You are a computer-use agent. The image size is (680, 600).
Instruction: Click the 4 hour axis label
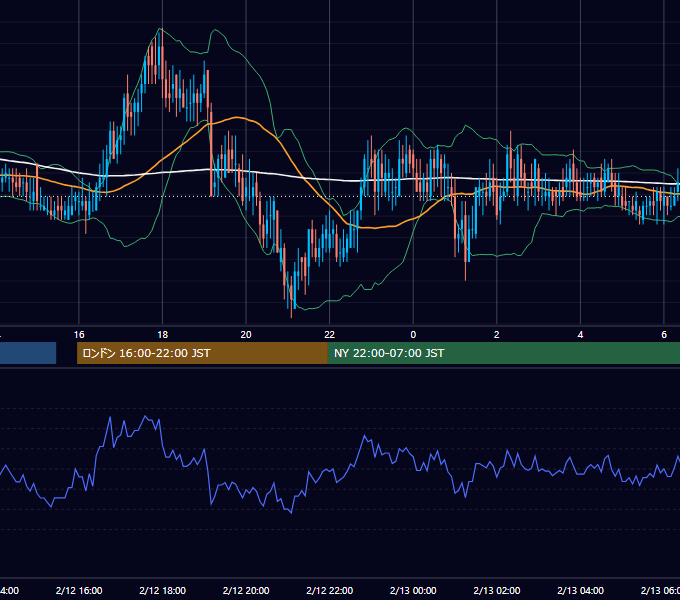click(580, 335)
